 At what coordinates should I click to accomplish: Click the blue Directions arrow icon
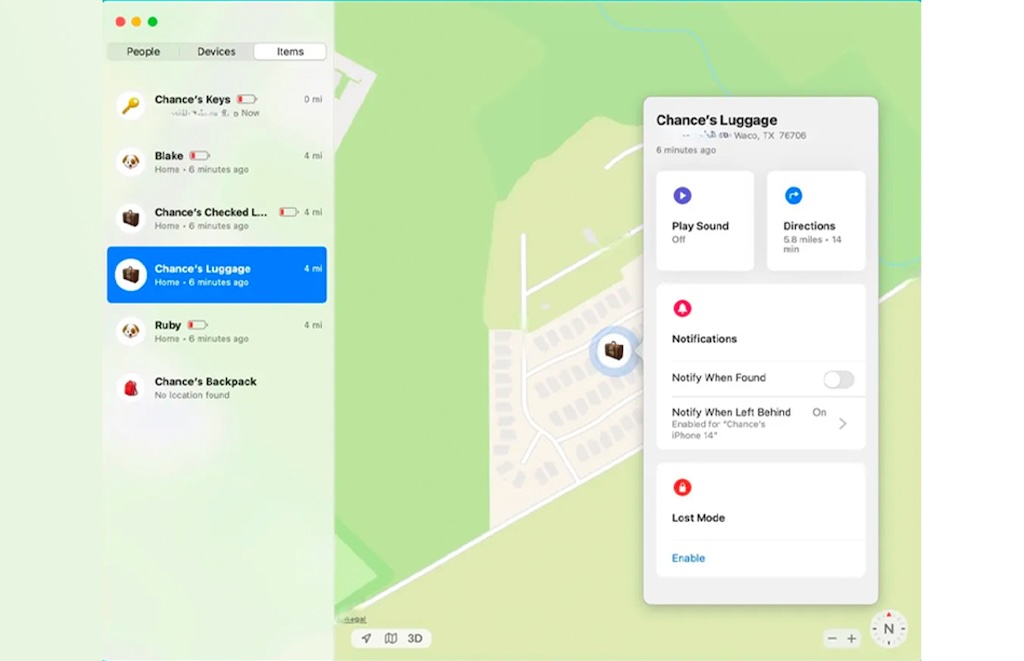point(793,196)
